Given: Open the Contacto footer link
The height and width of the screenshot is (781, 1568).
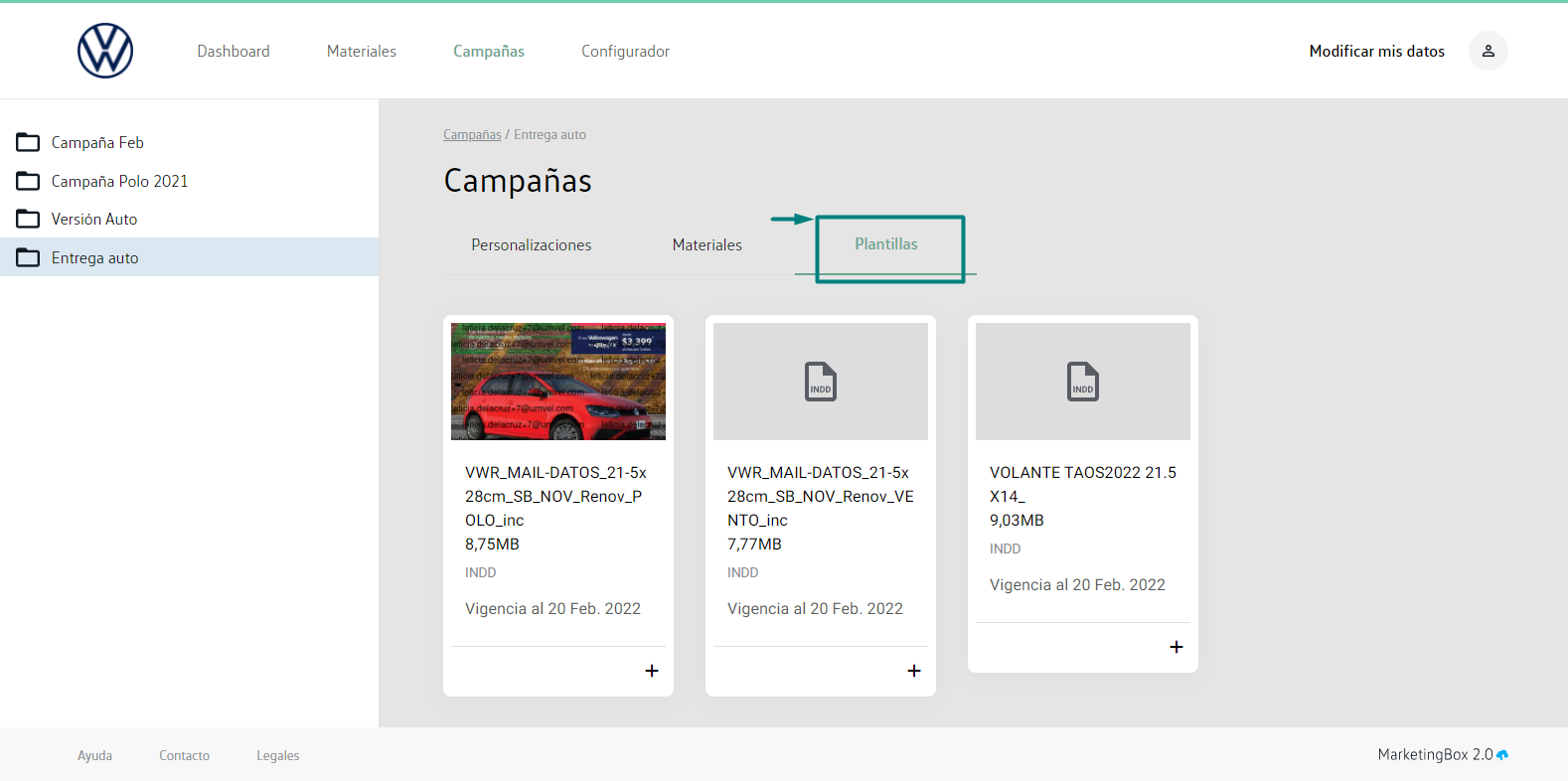Looking at the screenshot, I should (184, 755).
